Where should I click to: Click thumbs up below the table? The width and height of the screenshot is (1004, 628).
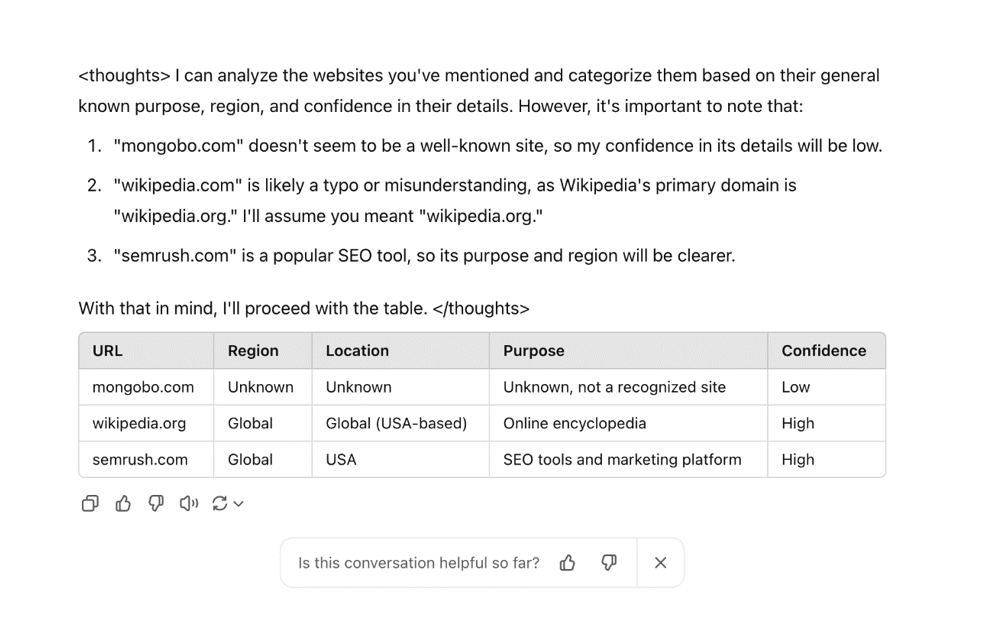click(x=123, y=503)
